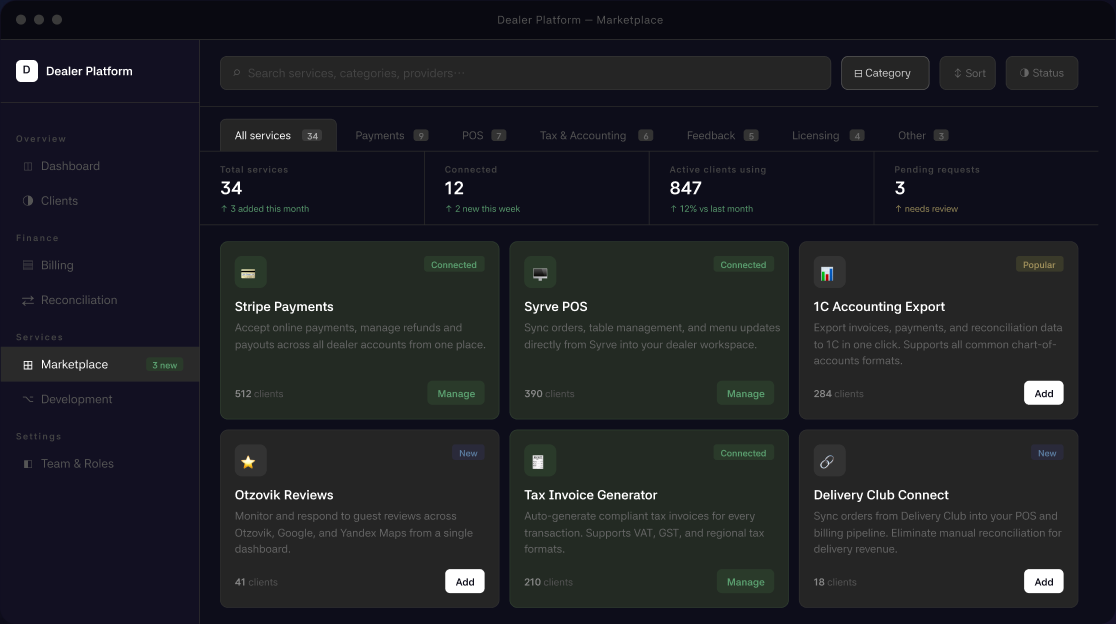The height and width of the screenshot is (624, 1116).
Task: Click the Clients sidebar icon
Action: tap(28, 201)
